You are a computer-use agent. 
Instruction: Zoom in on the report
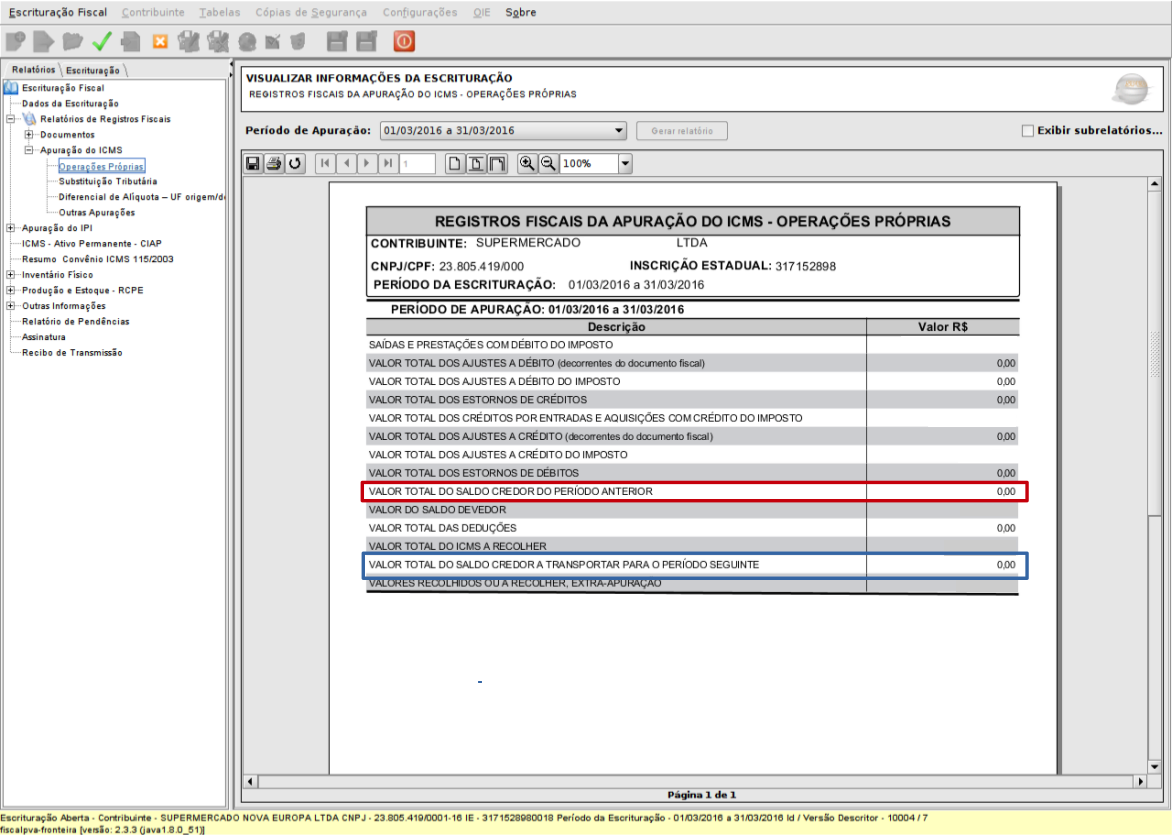[x=527, y=163]
